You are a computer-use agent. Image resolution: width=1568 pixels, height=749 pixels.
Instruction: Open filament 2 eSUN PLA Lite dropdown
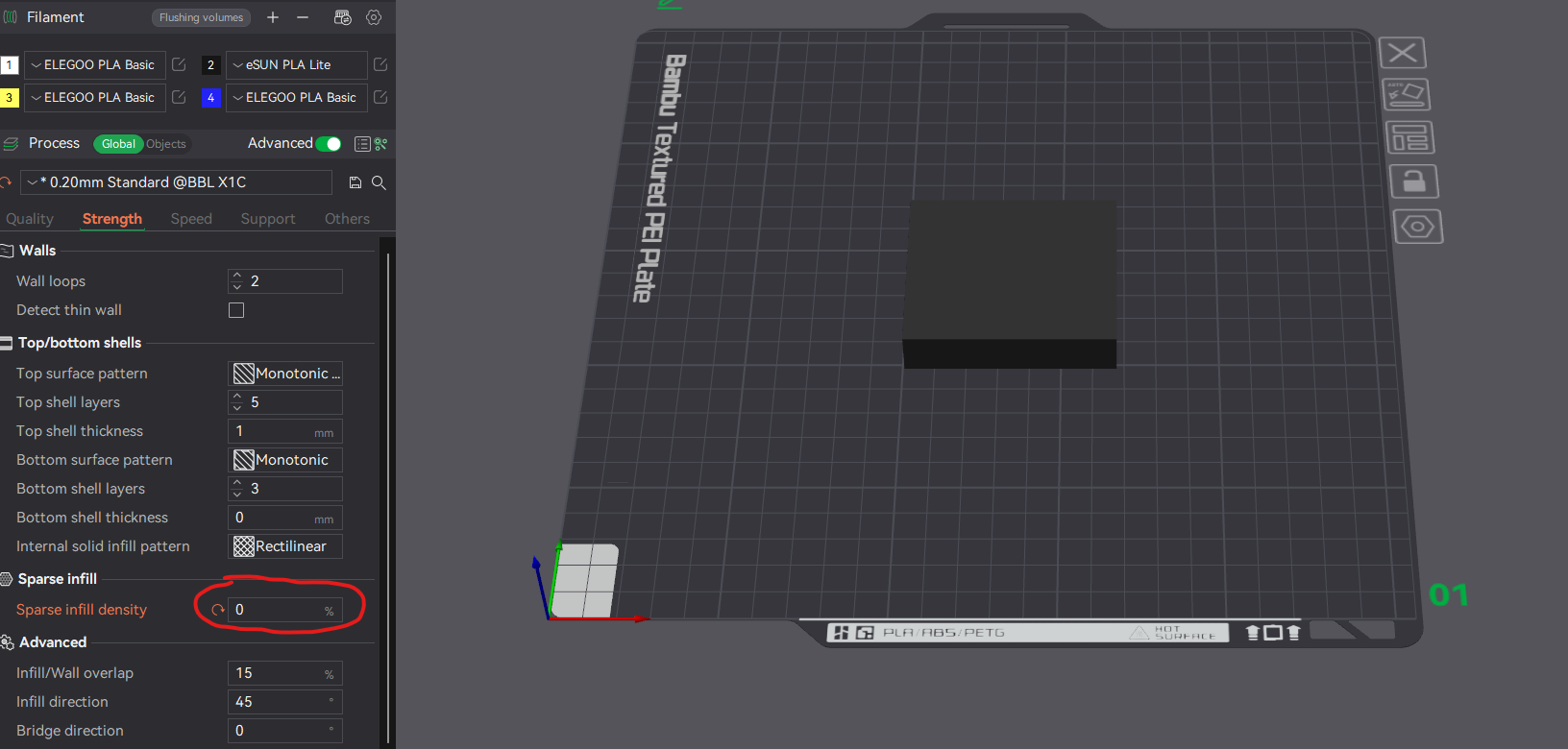[296, 65]
